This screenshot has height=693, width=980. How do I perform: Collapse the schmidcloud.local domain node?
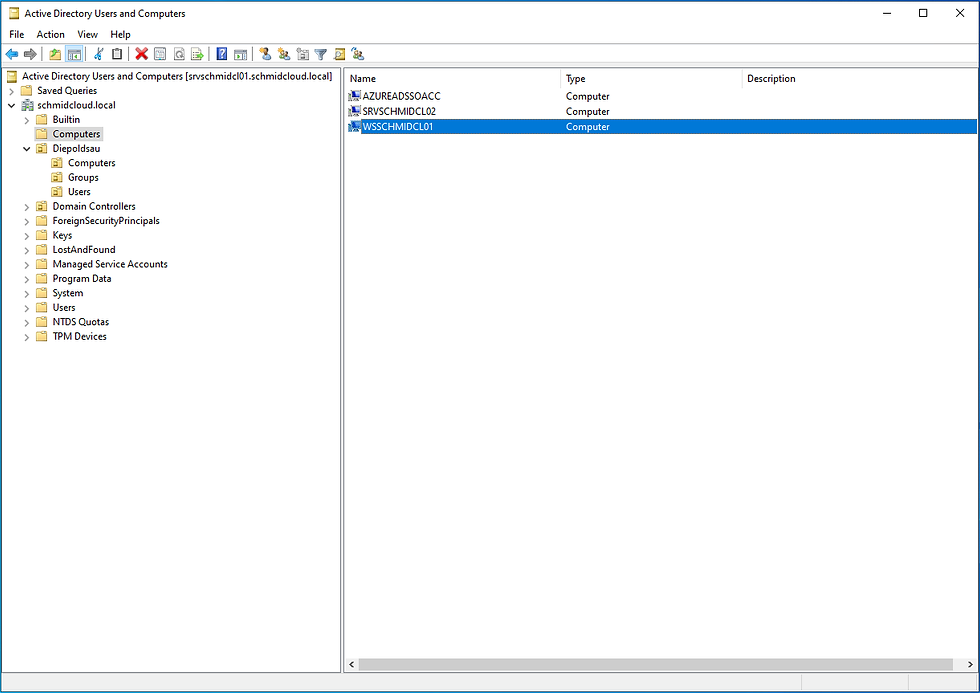[11, 106]
